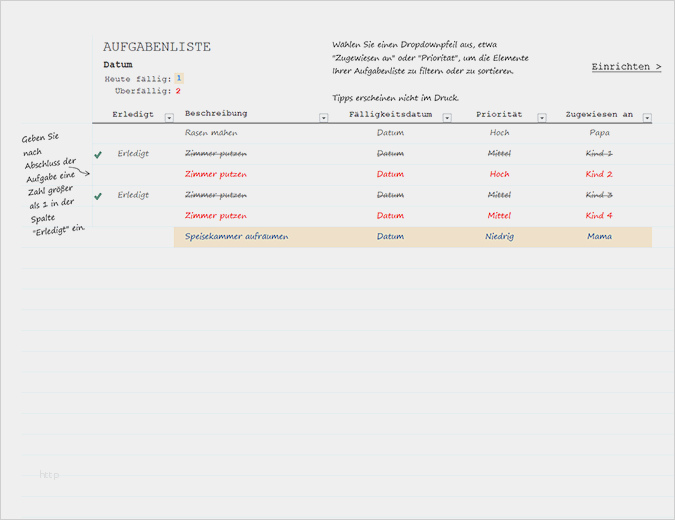675x520 pixels.
Task: Select the AUFGABENLISTE title
Action: tap(157, 47)
